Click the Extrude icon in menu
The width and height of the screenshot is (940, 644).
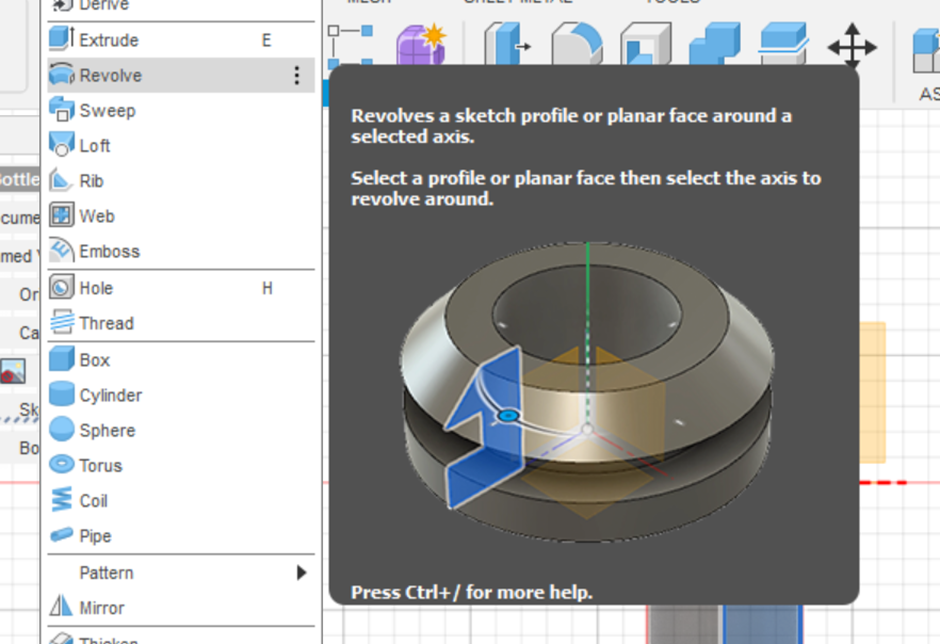pyautogui.click(x=61, y=38)
